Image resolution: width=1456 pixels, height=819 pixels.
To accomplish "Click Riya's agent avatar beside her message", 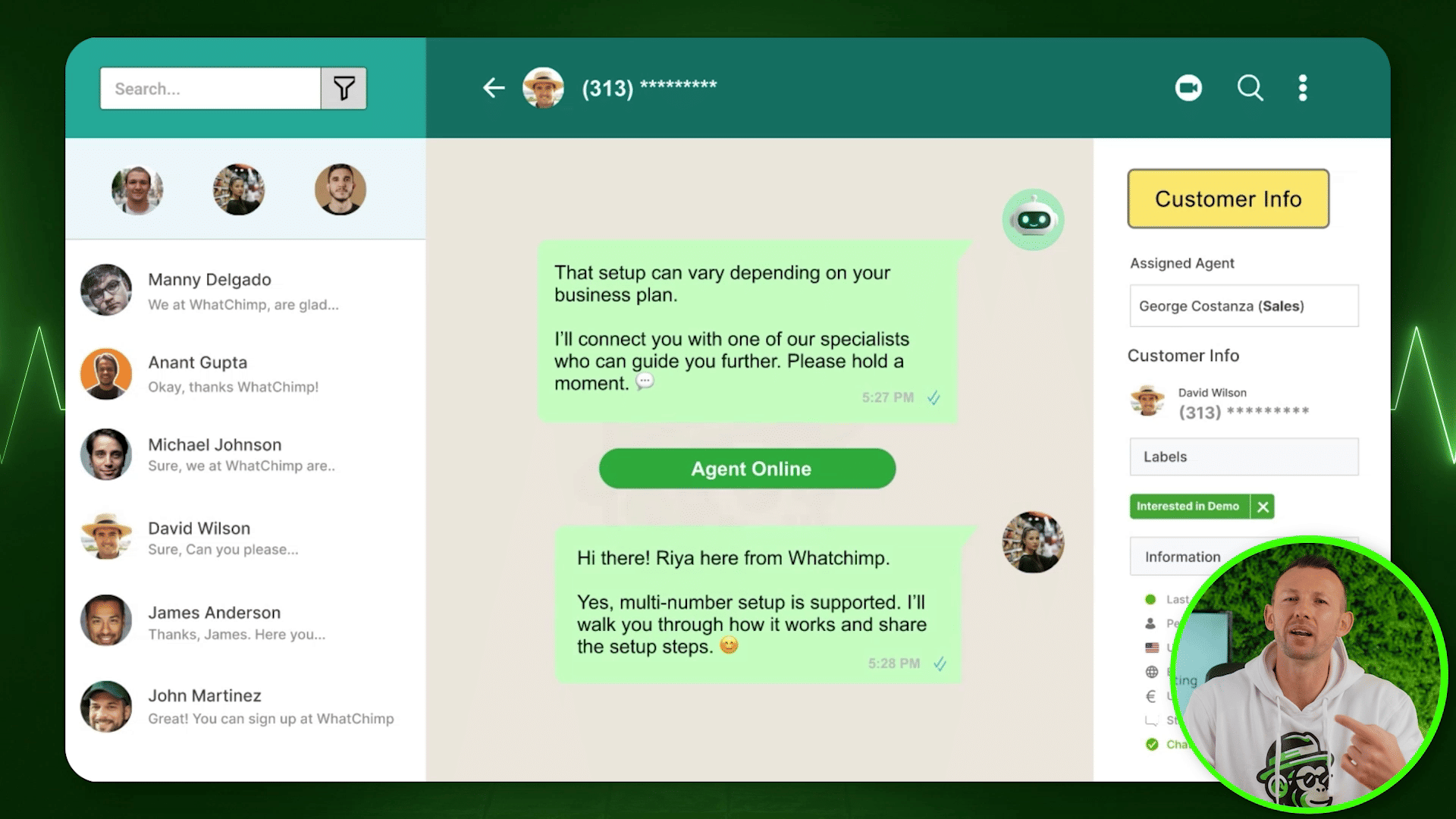I will point(1033,542).
